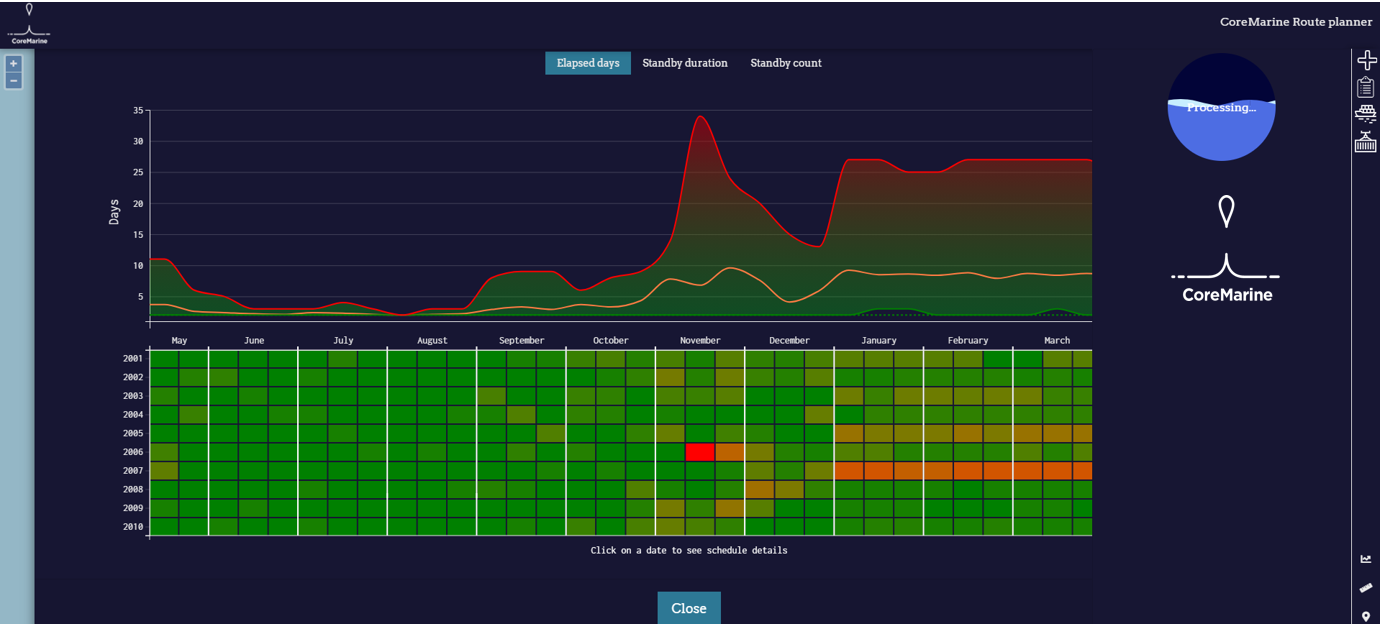Viewport: 1380px width, 626px height.
Task: Select the bright red heatmap cell in 2006 November
Action: [700, 452]
